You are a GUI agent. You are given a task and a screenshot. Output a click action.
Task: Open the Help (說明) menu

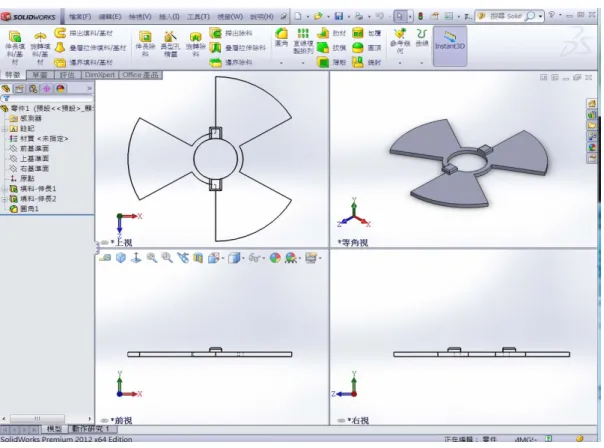(x=262, y=17)
